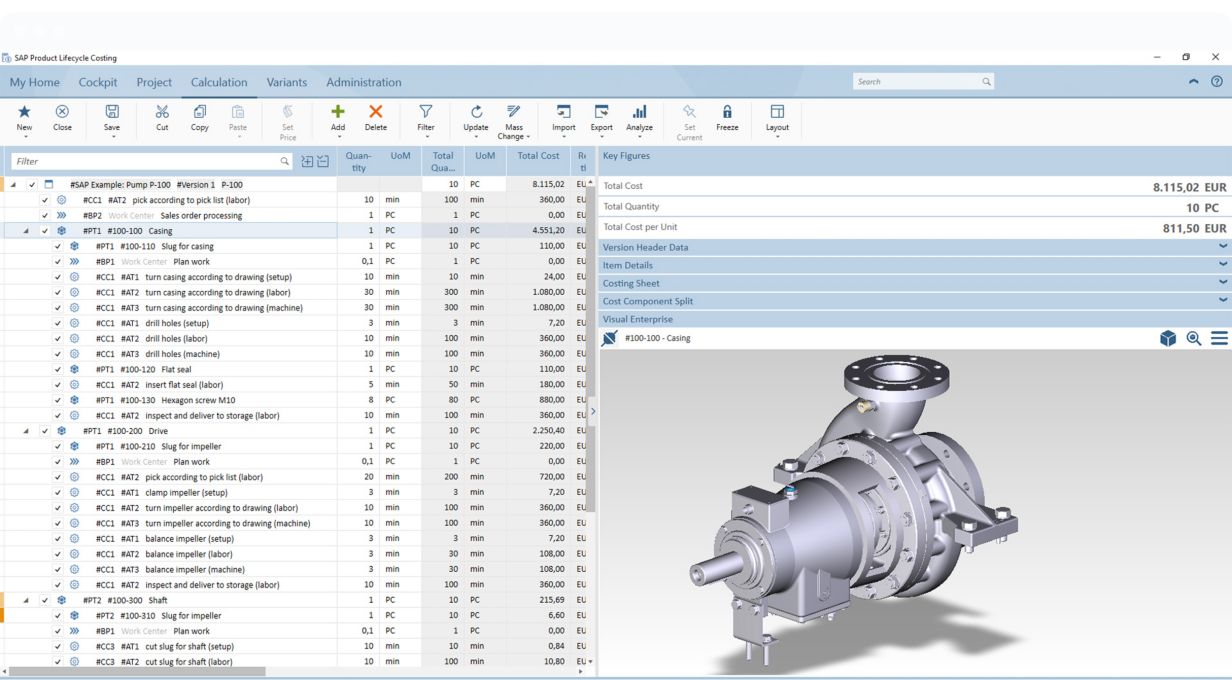
Task: Click the Cut scissors icon
Action: coord(162,113)
